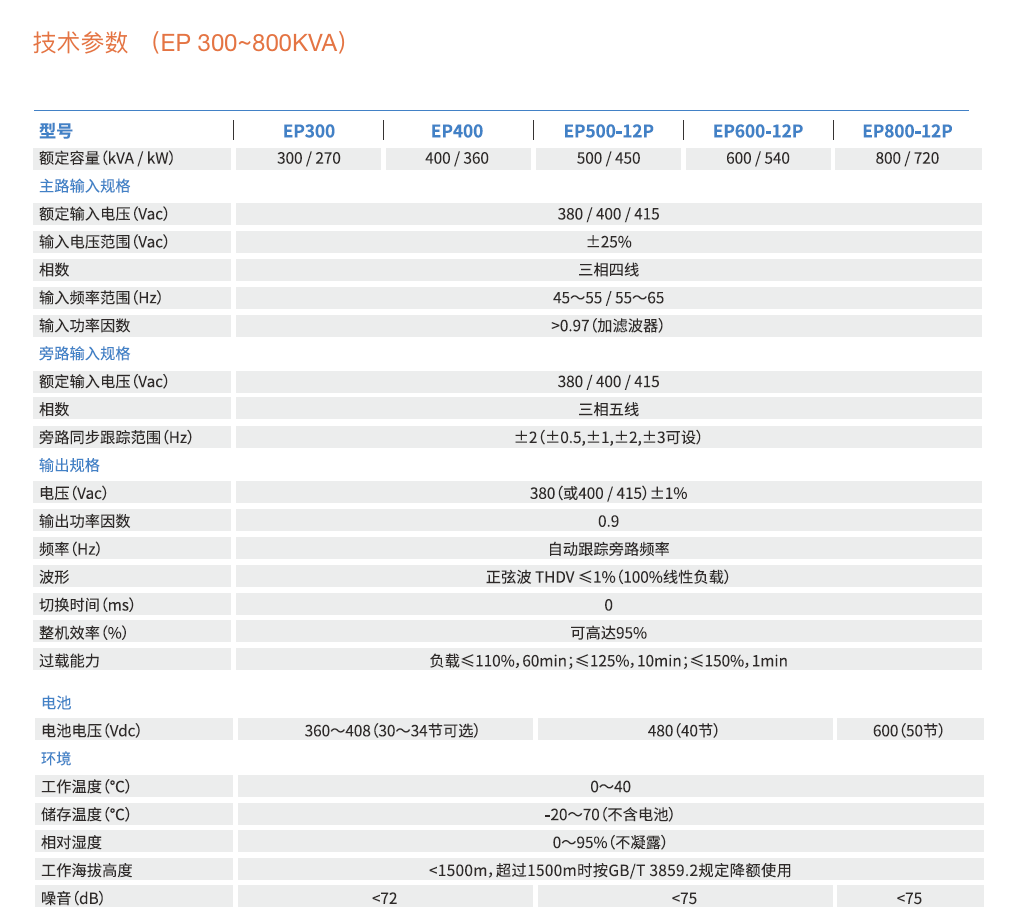Select the 波形 row label
This screenshot has height=917, width=1015.
(54, 577)
